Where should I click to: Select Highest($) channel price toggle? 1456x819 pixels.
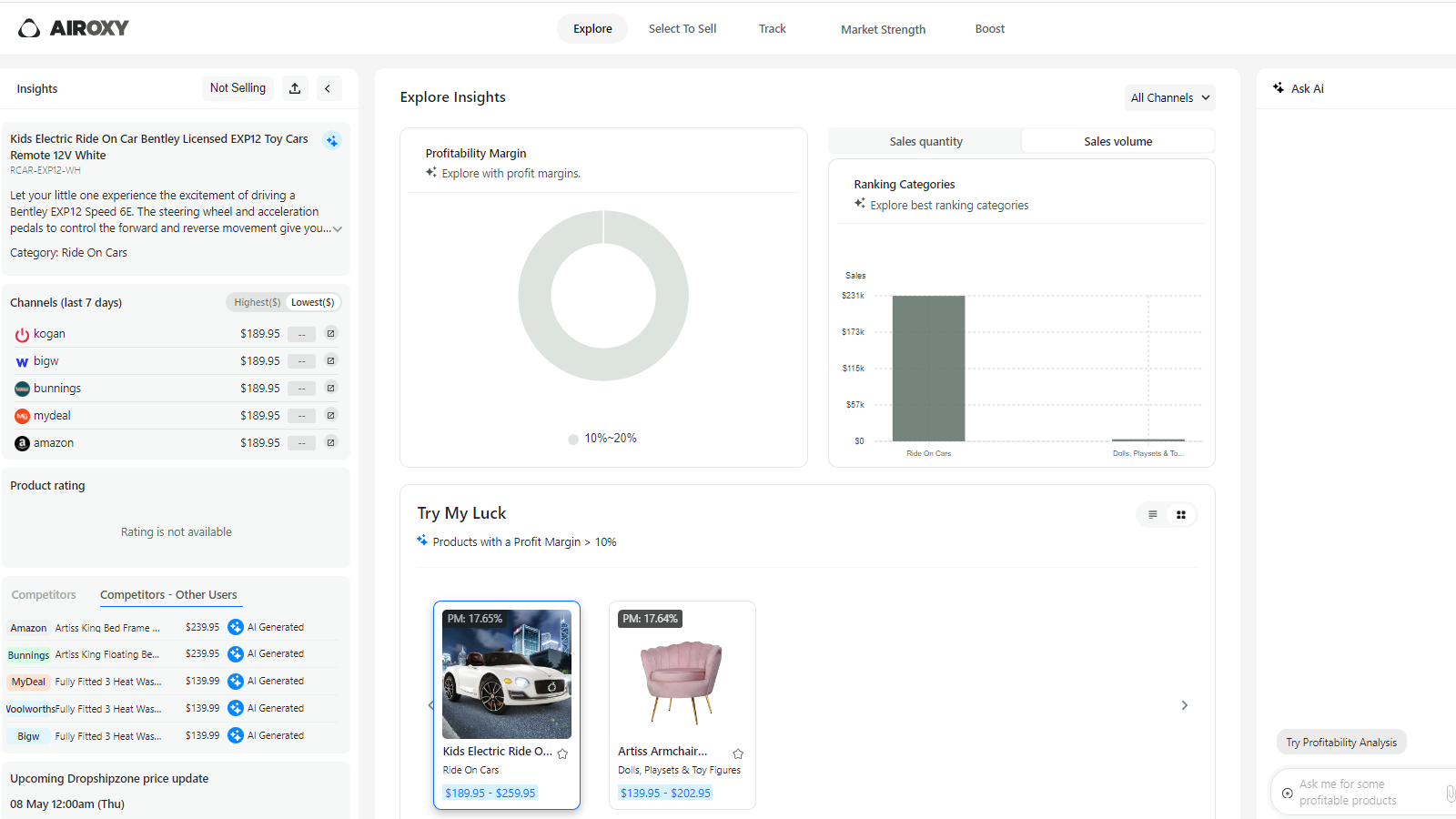point(257,303)
